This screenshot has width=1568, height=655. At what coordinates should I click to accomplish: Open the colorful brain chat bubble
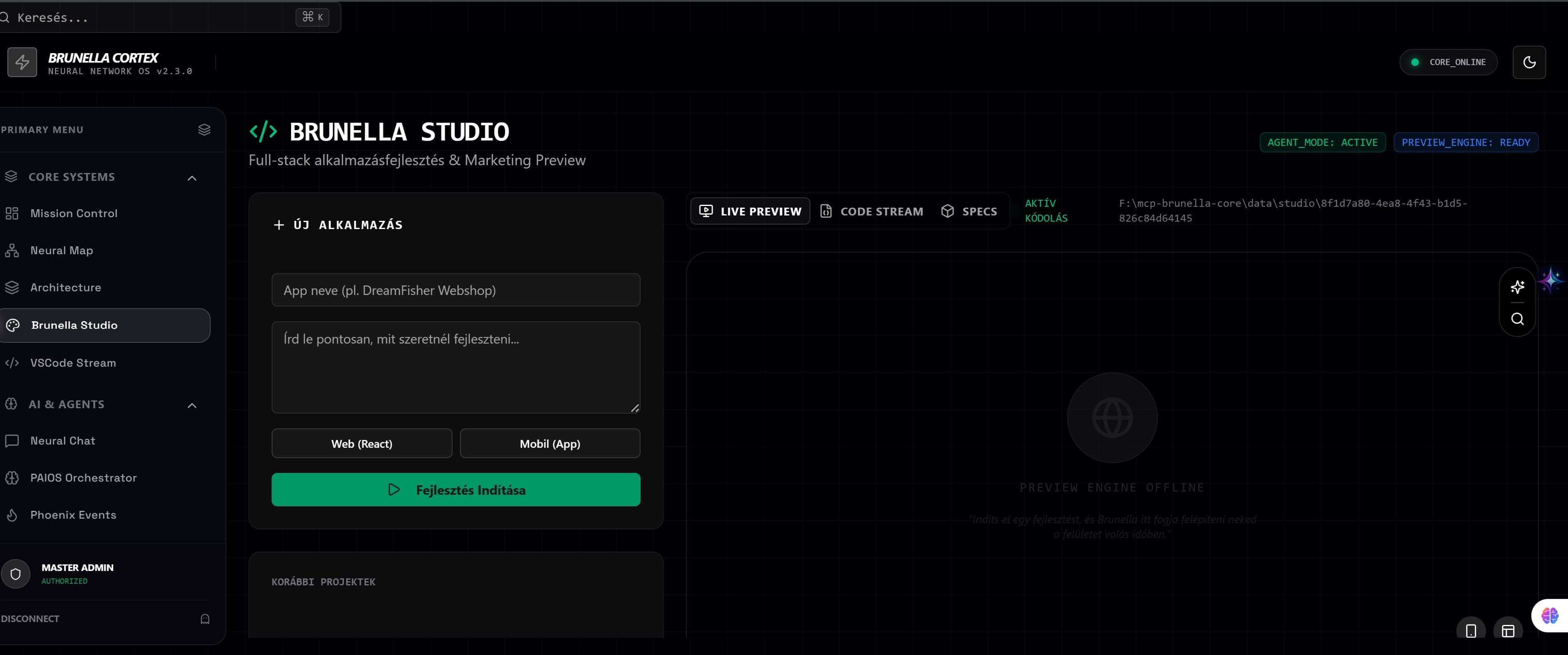tap(1549, 615)
